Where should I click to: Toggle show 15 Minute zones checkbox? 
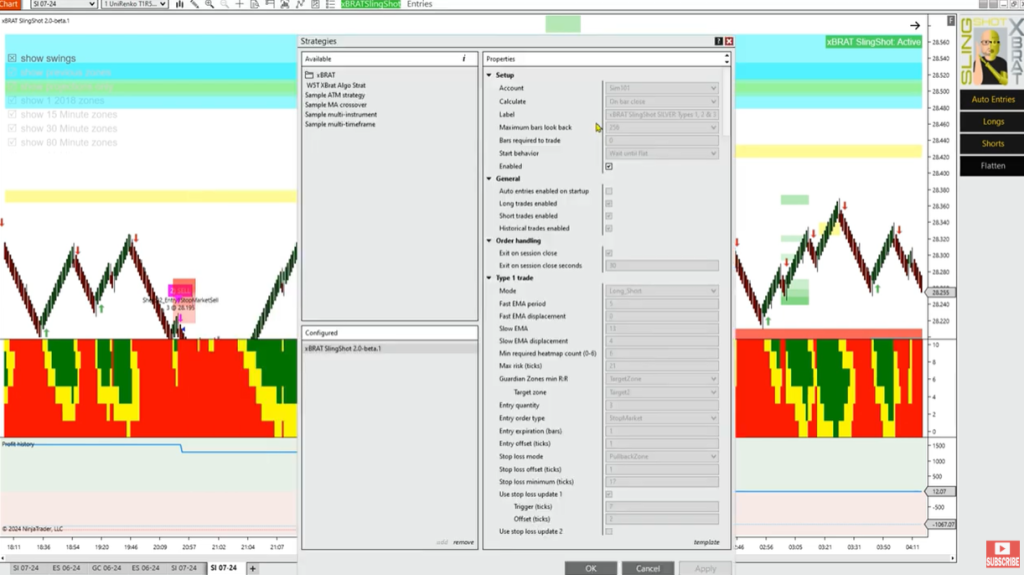pyautogui.click(x=12, y=114)
